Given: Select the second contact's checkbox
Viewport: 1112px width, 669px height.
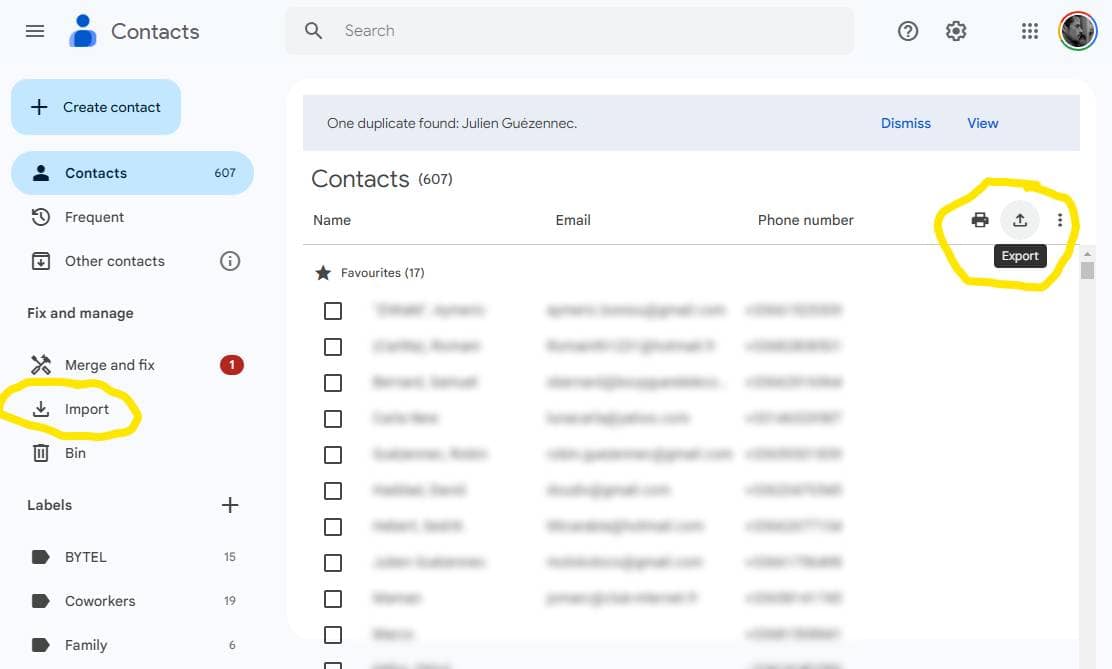Looking at the screenshot, I should pos(333,347).
